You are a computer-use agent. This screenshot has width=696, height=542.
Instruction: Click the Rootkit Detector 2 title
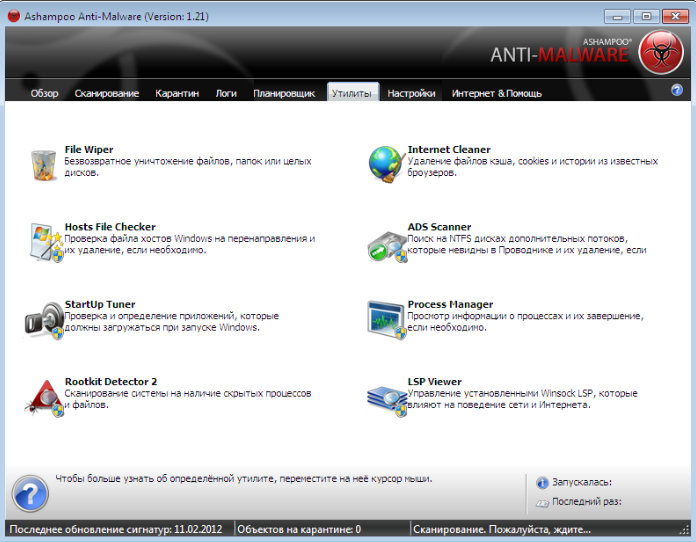click(111, 382)
